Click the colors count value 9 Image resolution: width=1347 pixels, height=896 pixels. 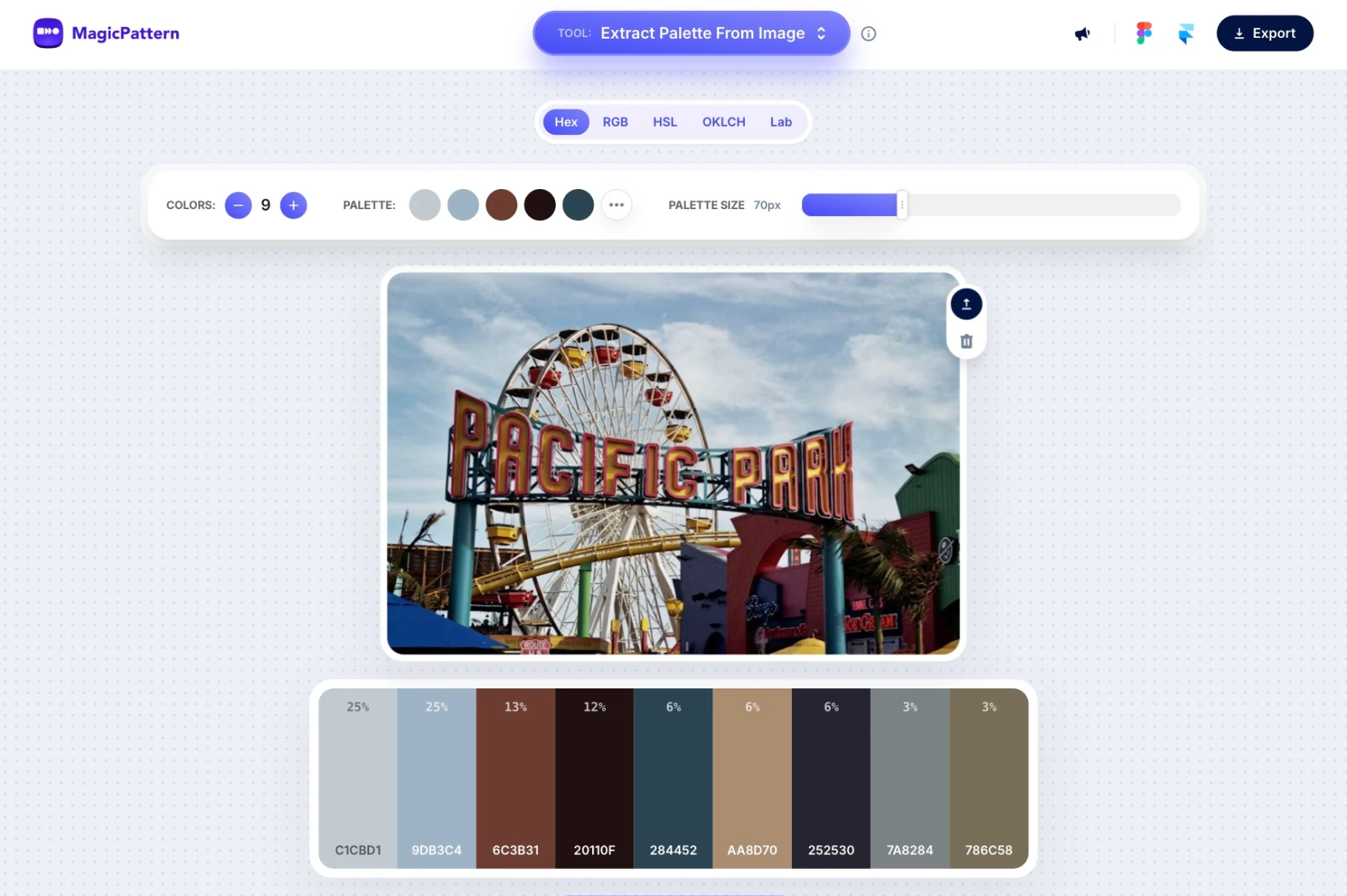point(266,205)
